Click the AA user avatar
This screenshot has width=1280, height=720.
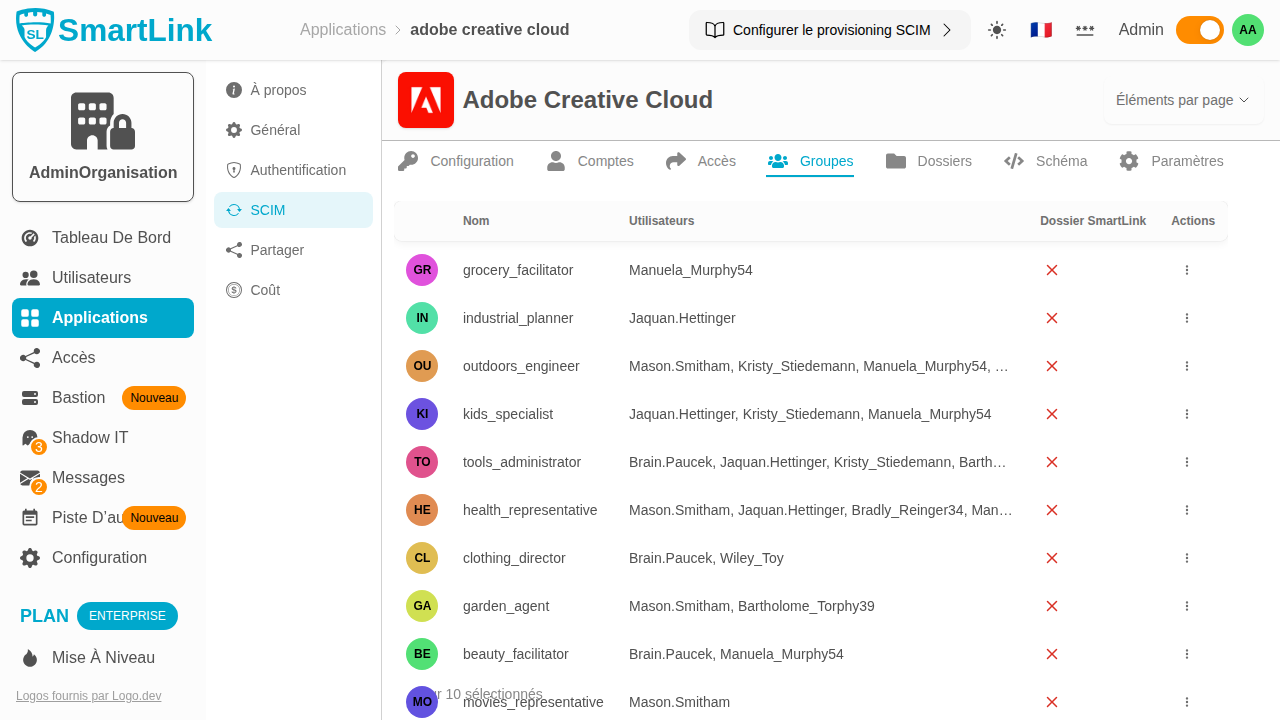point(1248,30)
